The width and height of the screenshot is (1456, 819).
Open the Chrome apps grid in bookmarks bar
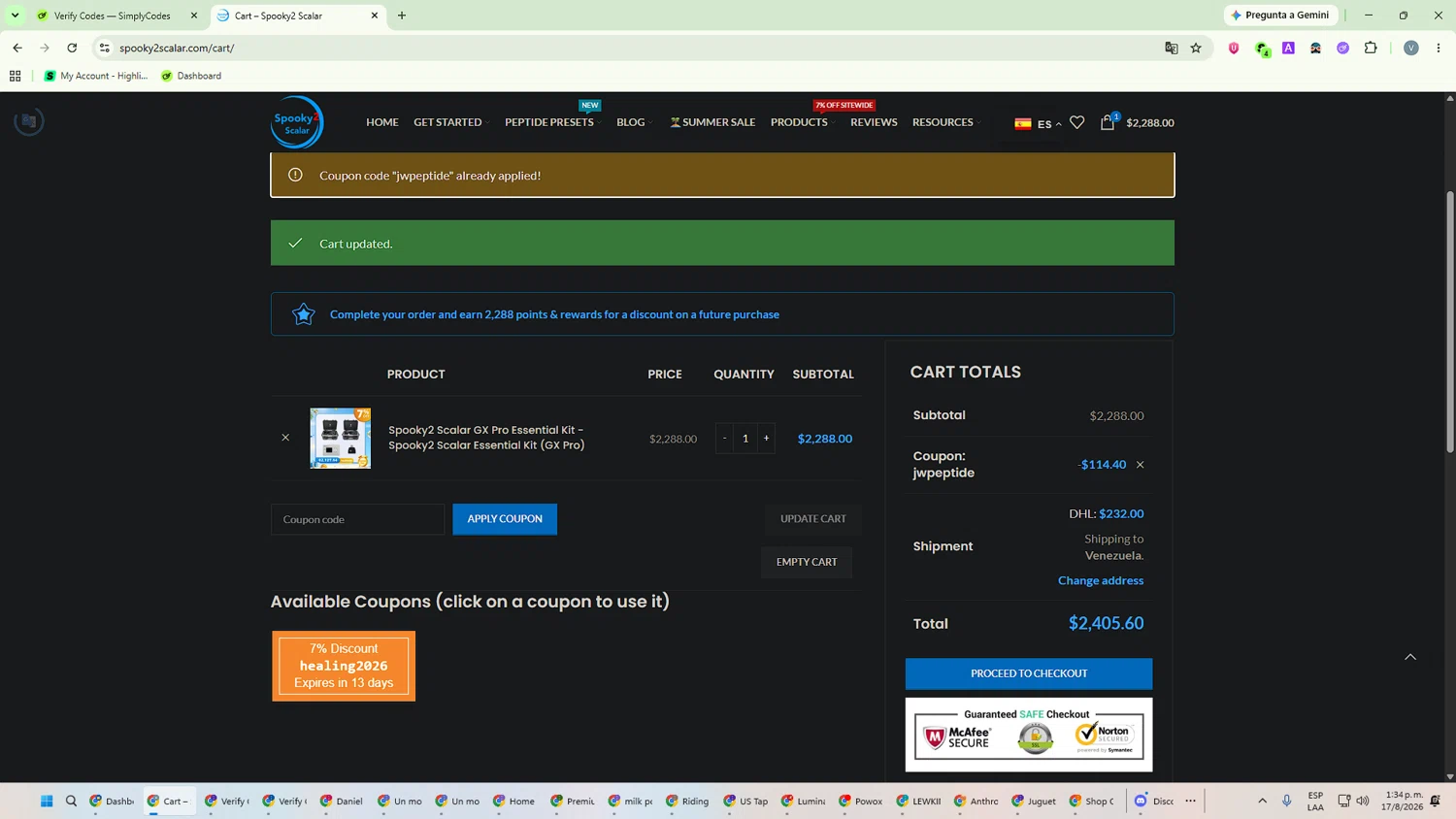[16, 76]
